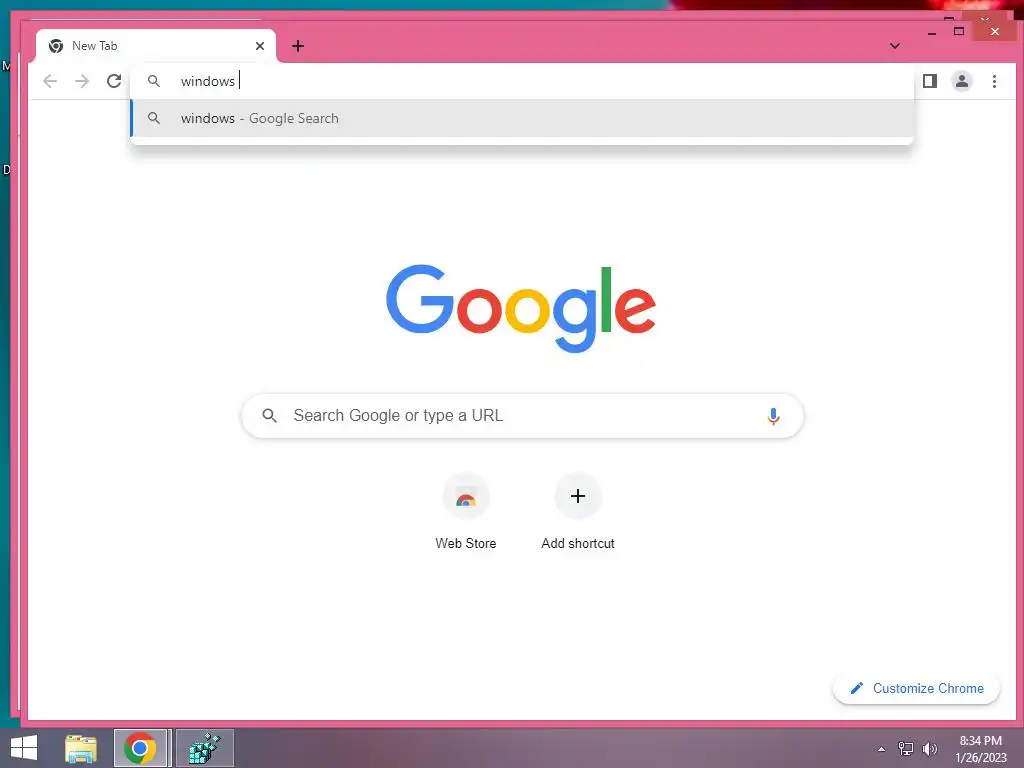Click the Google logo
Image resolution: width=1024 pixels, height=768 pixels.
(520, 308)
